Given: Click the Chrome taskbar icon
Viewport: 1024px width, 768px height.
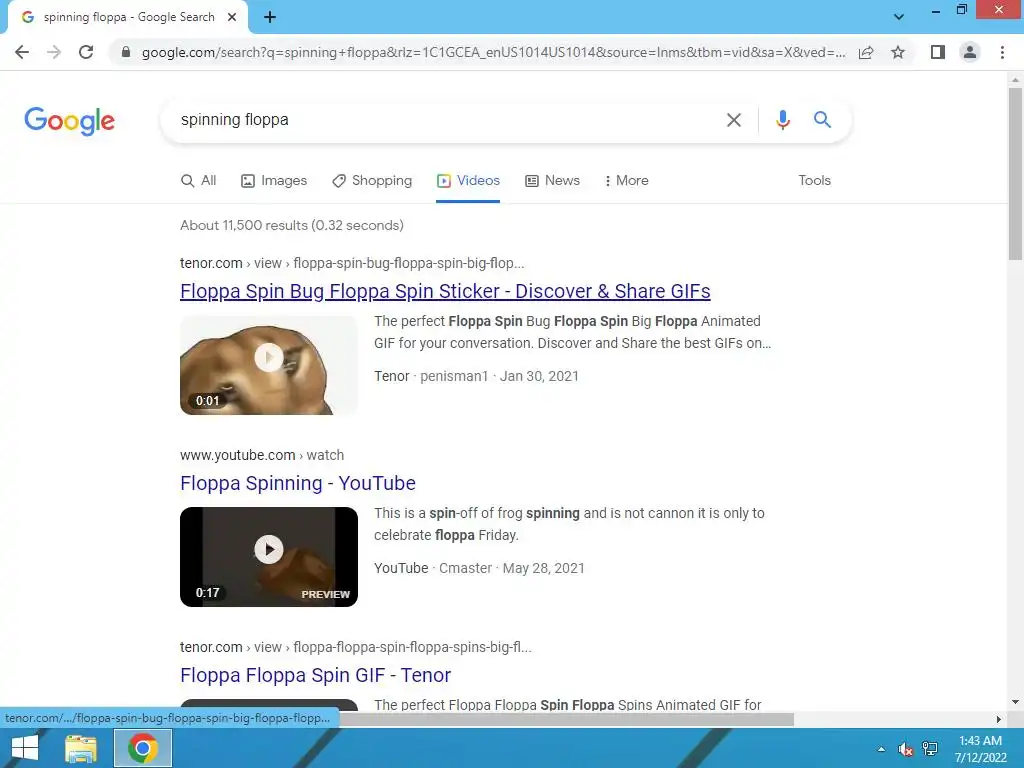Looking at the screenshot, I should point(143,748).
